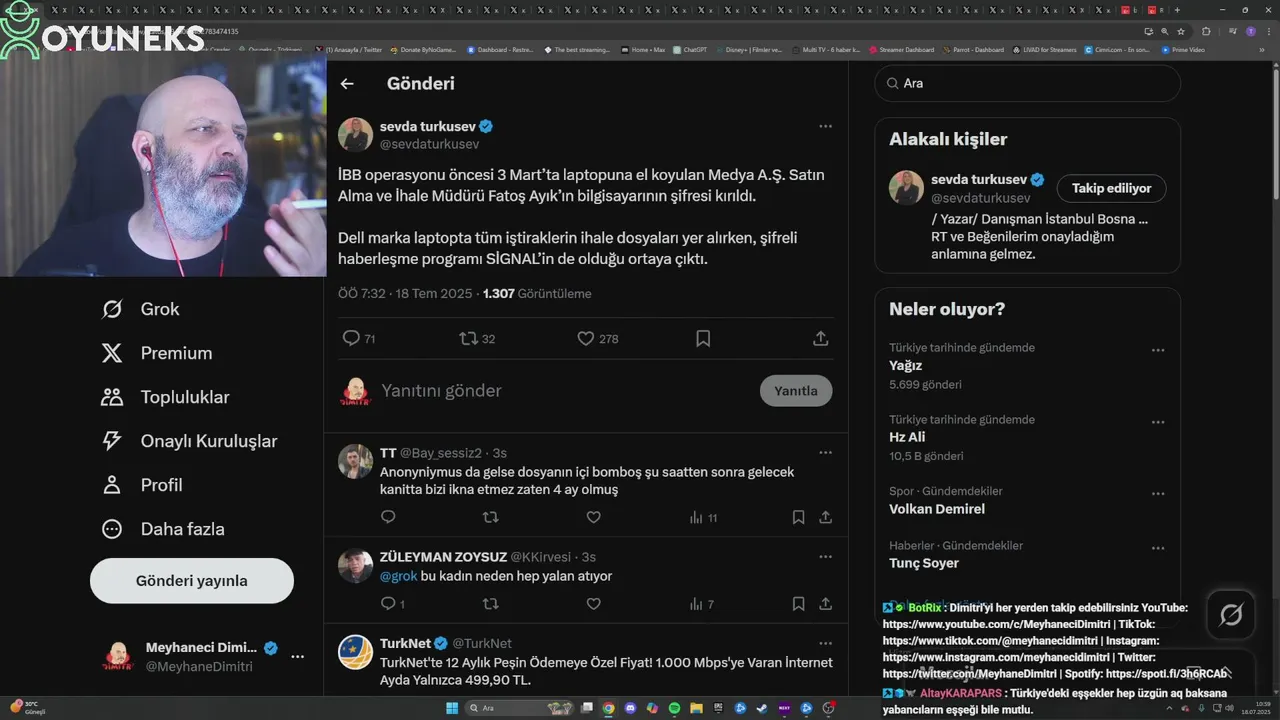
Task: Open the Volkan Demirel trending topic
Action: coord(937,509)
